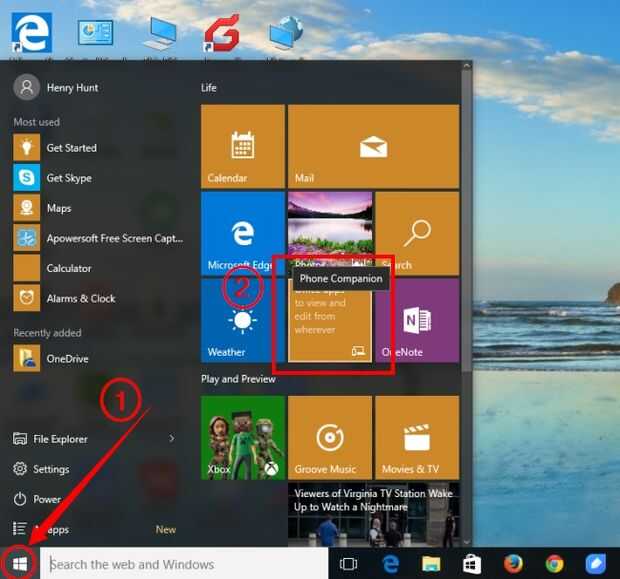Click the Control Panel desktop icon

point(95,32)
